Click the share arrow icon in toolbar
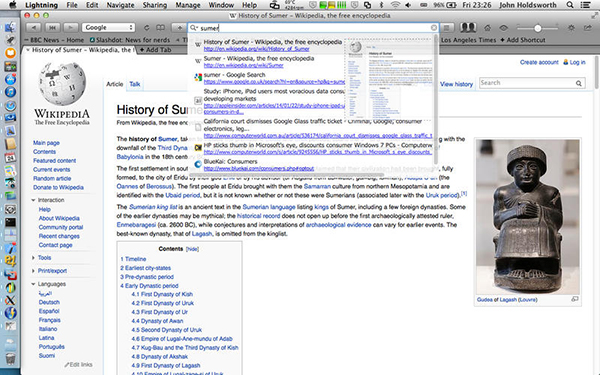 (587, 28)
